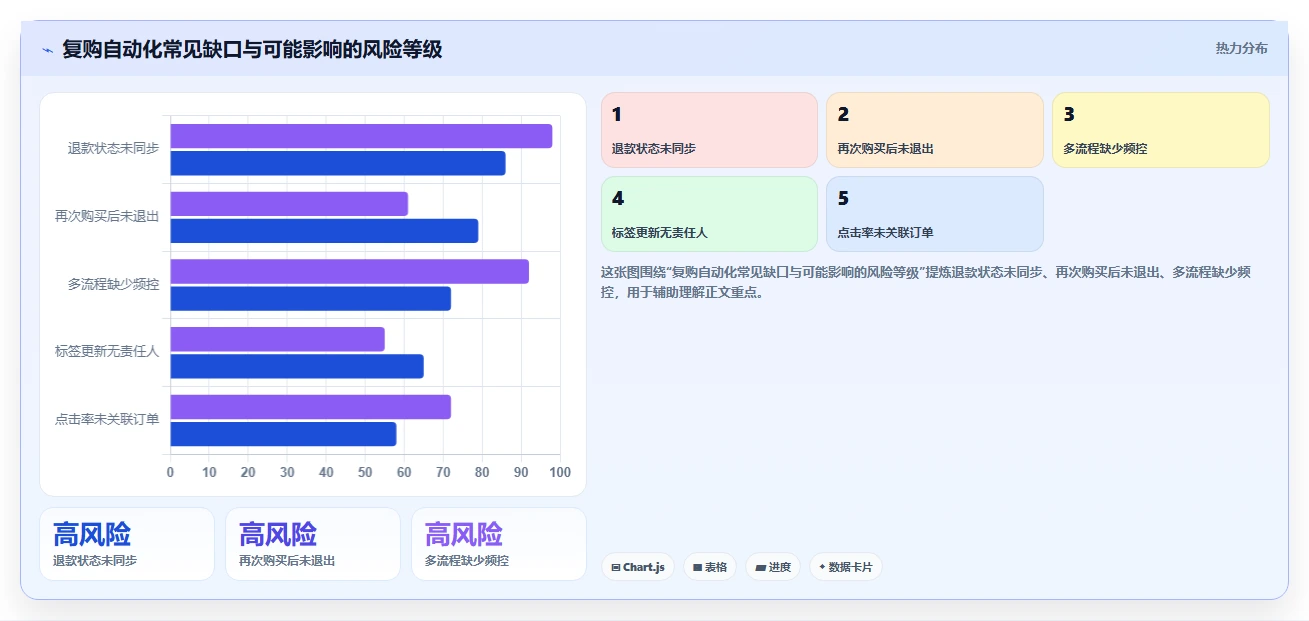This screenshot has height=621, width=1309.
Task: Click the lightning icon beside the title
Action: [47, 50]
